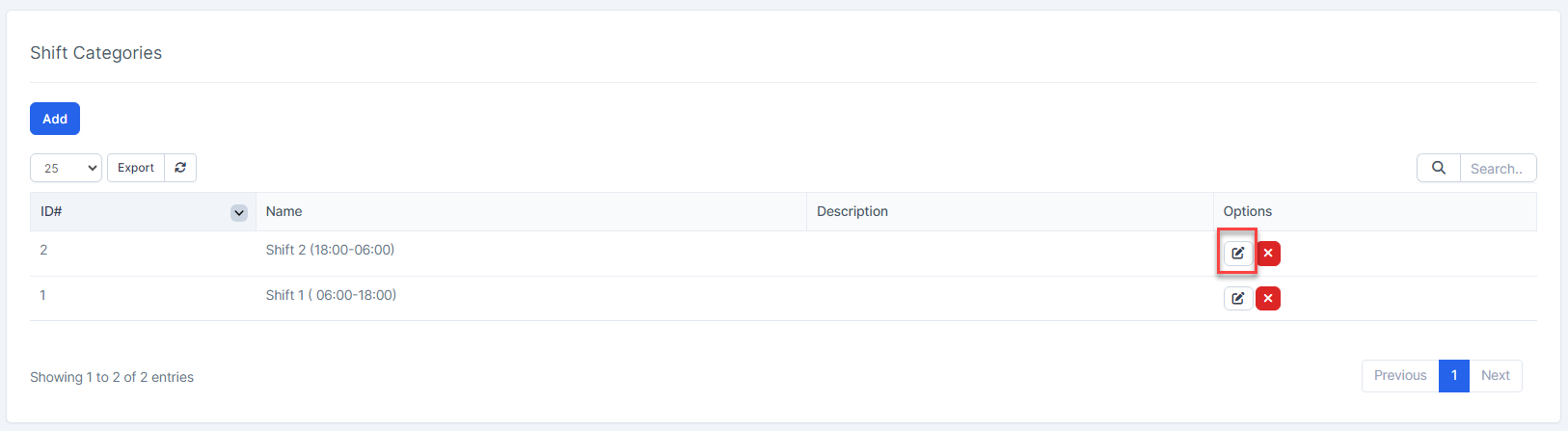Viewport: 1568px width, 431px height.
Task: Edit the Shift 2 (18:00-06:00) category
Action: coord(1237,253)
